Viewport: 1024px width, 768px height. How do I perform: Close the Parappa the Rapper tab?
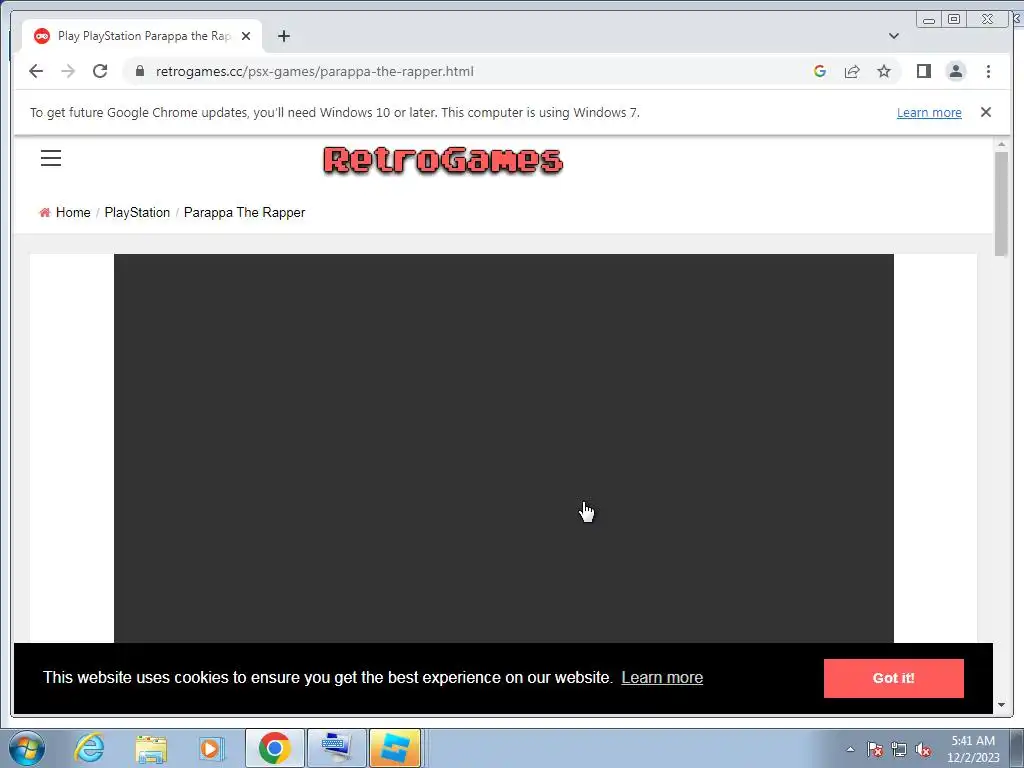(246, 36)
